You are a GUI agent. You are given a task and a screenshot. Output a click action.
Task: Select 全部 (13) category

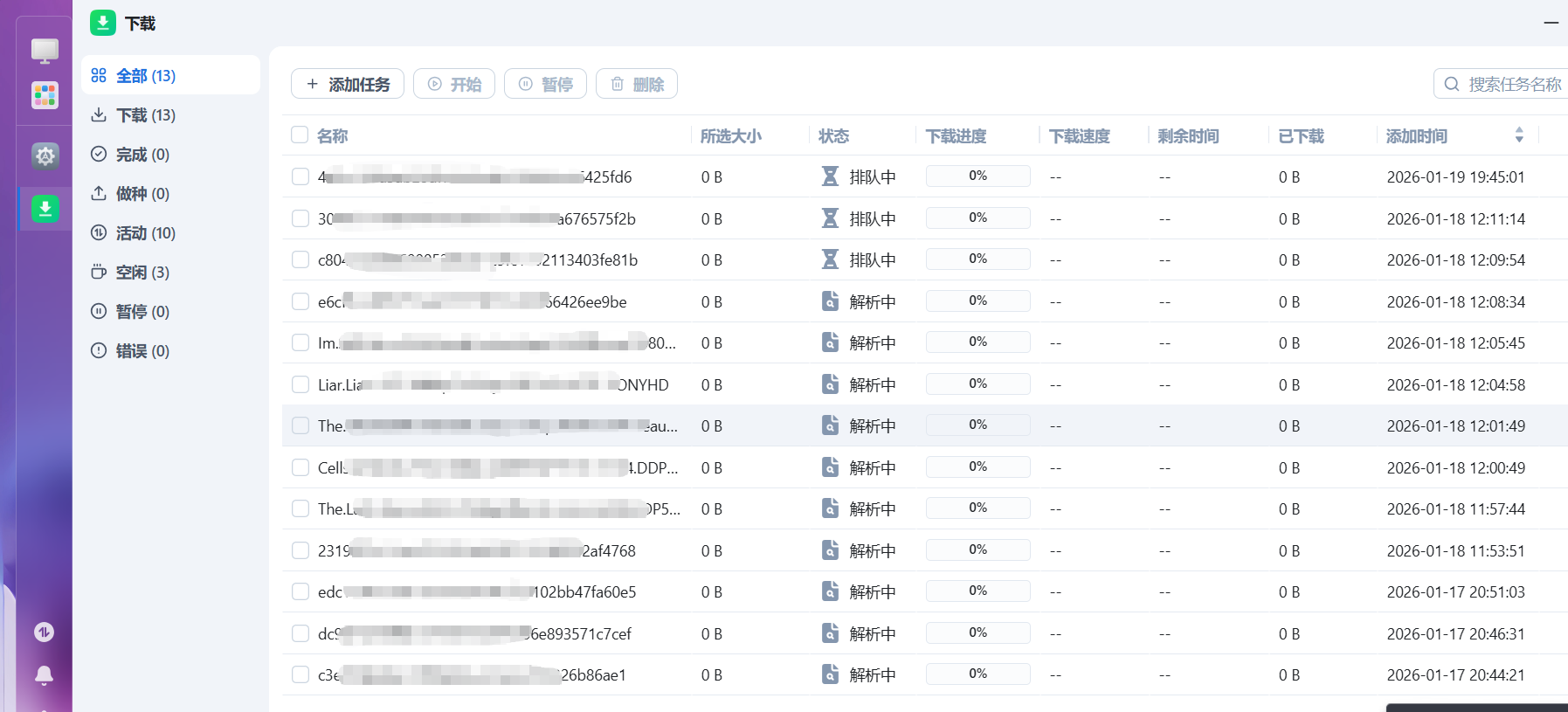pos(170,75)
